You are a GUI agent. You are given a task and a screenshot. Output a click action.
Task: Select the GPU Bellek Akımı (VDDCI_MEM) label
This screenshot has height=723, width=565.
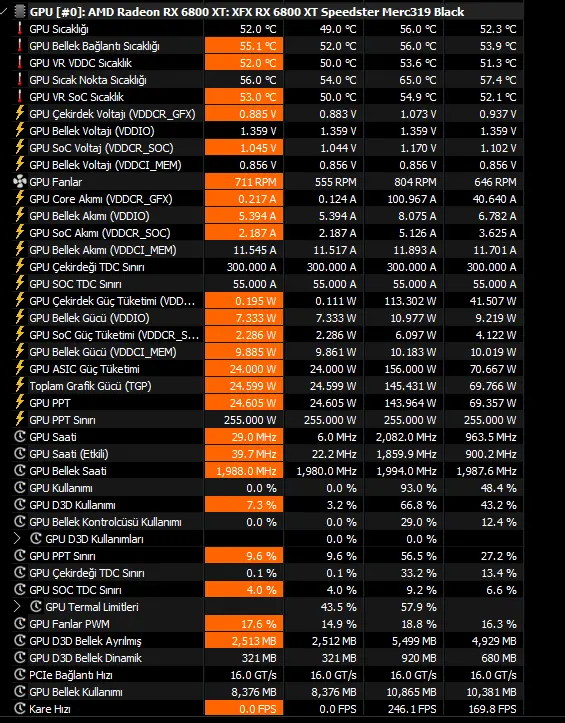[102, 250]
